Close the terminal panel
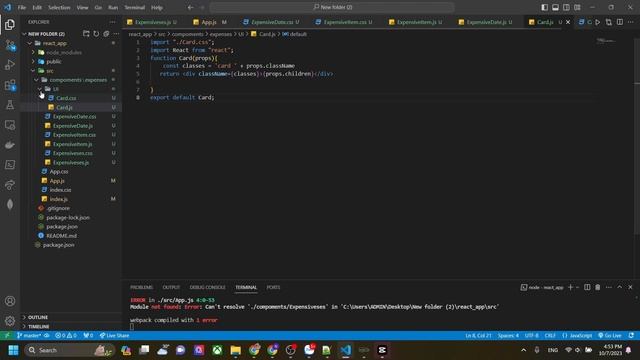640x360 pixels. (630, 287)
